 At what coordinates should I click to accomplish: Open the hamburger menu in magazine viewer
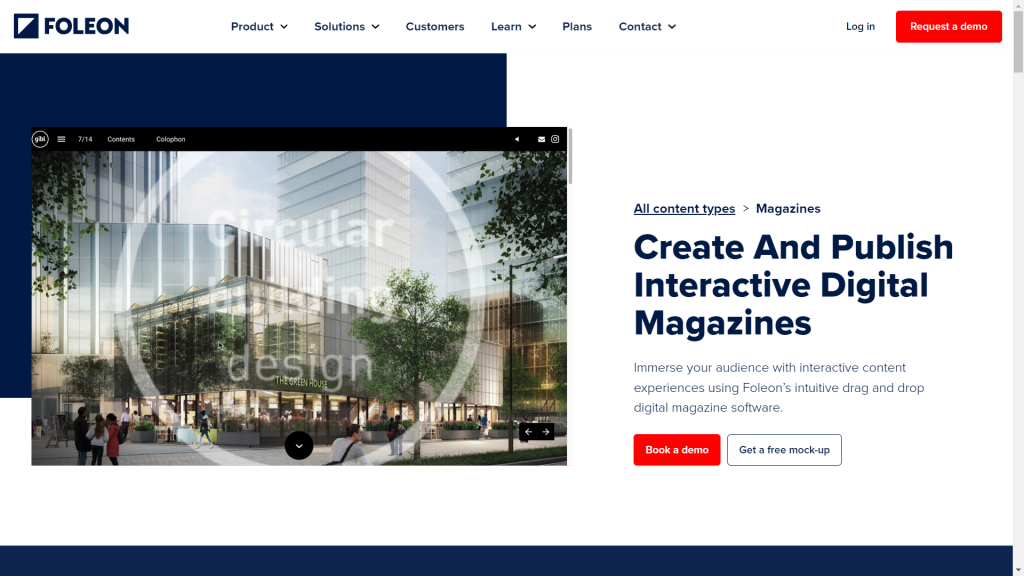tap(61, 139)
